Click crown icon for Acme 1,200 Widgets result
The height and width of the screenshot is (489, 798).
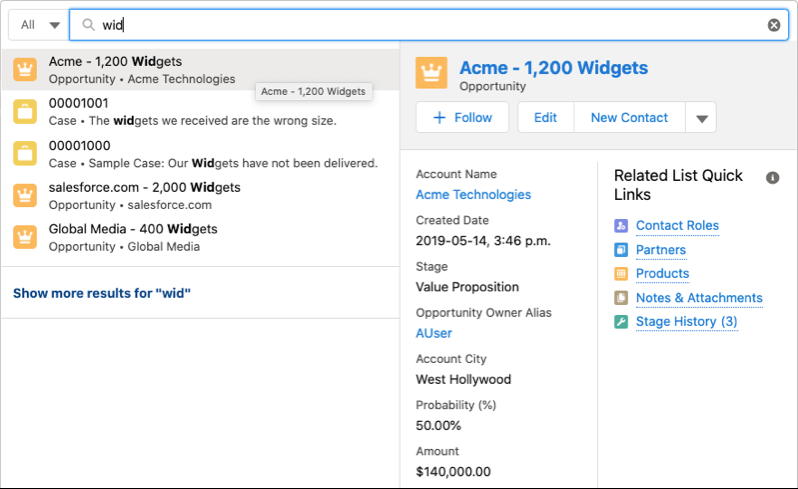25,69
